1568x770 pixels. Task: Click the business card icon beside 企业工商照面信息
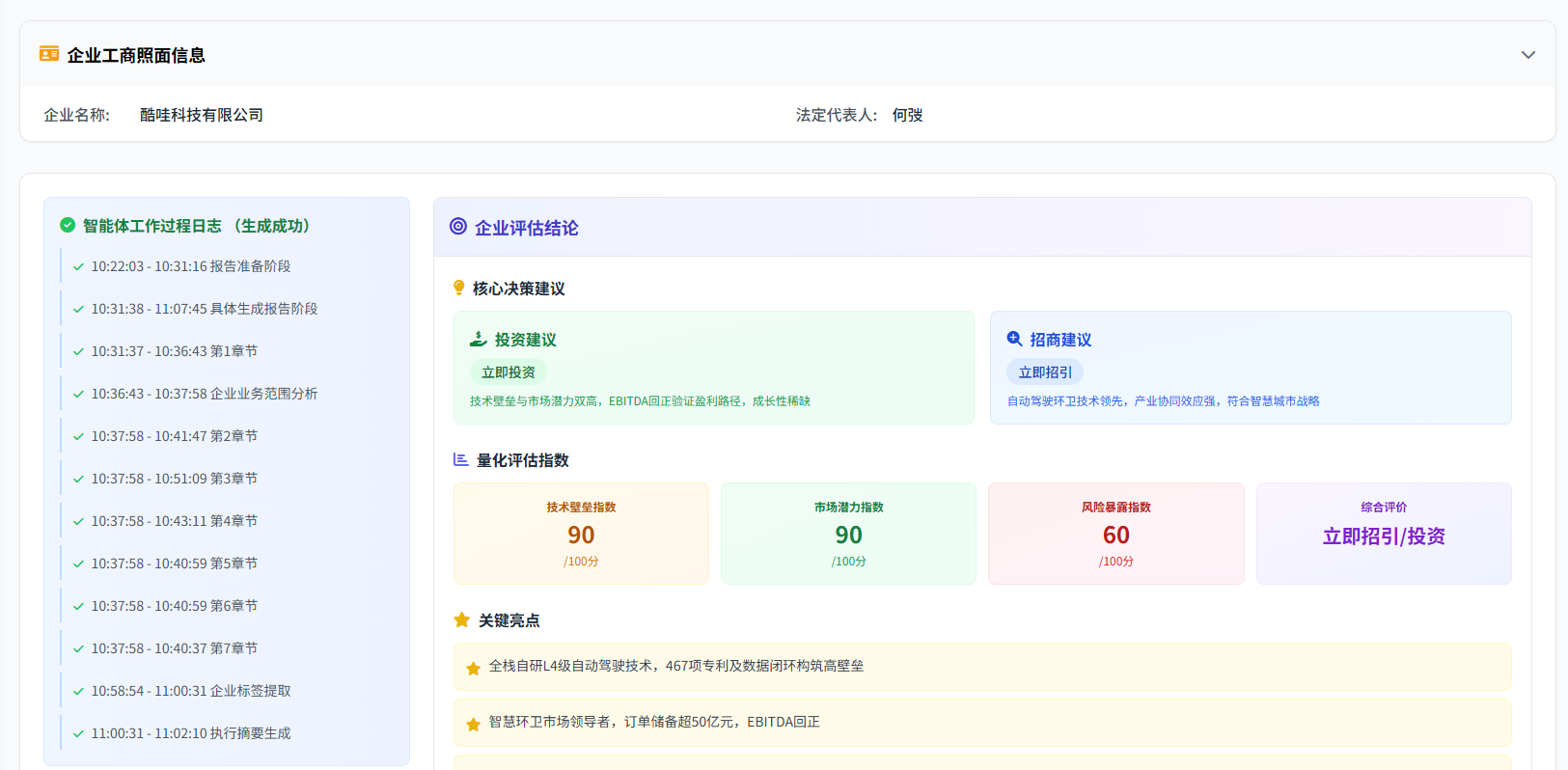[x=49, y=54]
